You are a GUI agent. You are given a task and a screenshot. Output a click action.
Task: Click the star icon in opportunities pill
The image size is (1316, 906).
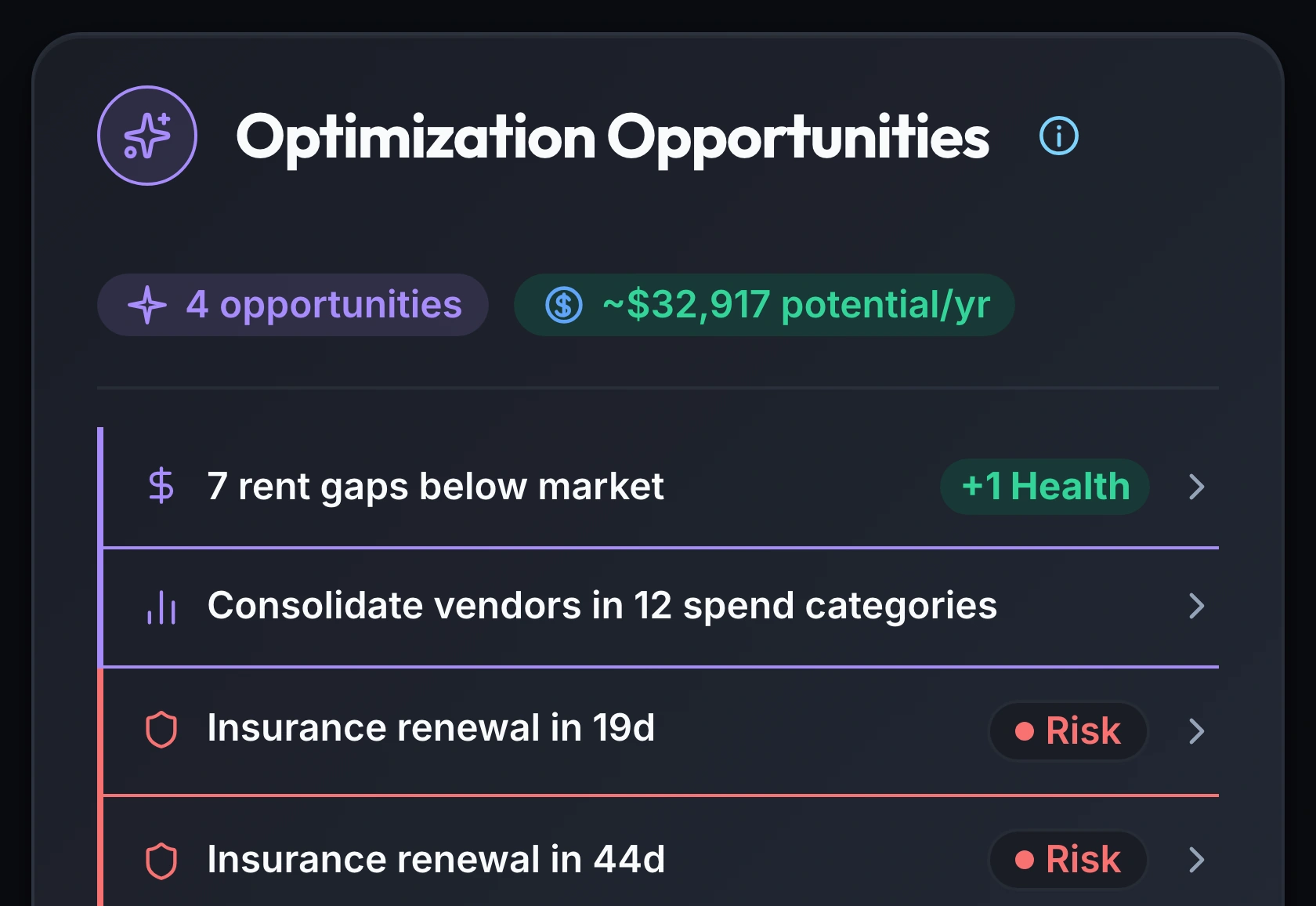pos(147,305)
